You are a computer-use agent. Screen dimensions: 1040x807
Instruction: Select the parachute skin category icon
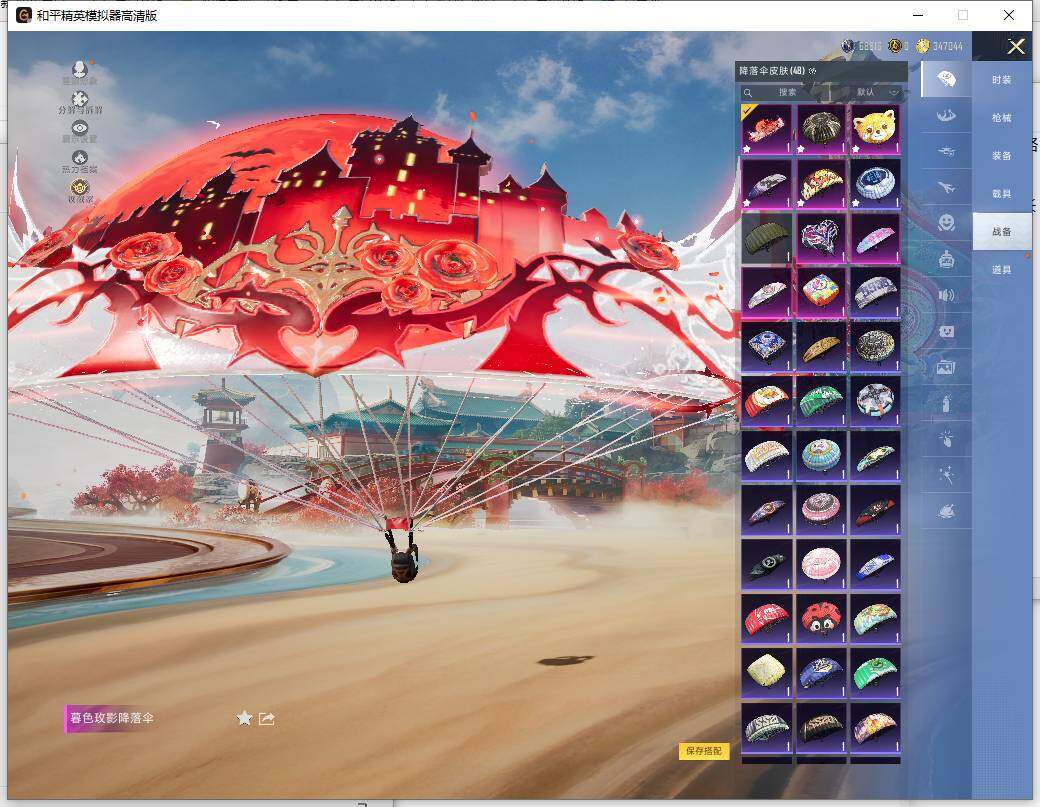point(946,80)
